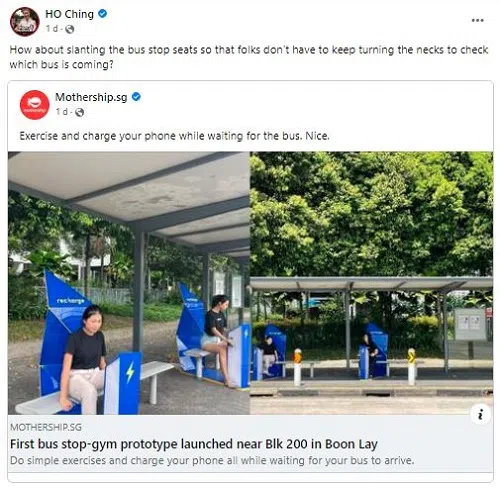Click the lightning bolt charging panel in photo
Image resolution: width=500 pixels, height=488 pixels.
pyautogui.click(x=123, y=382)
